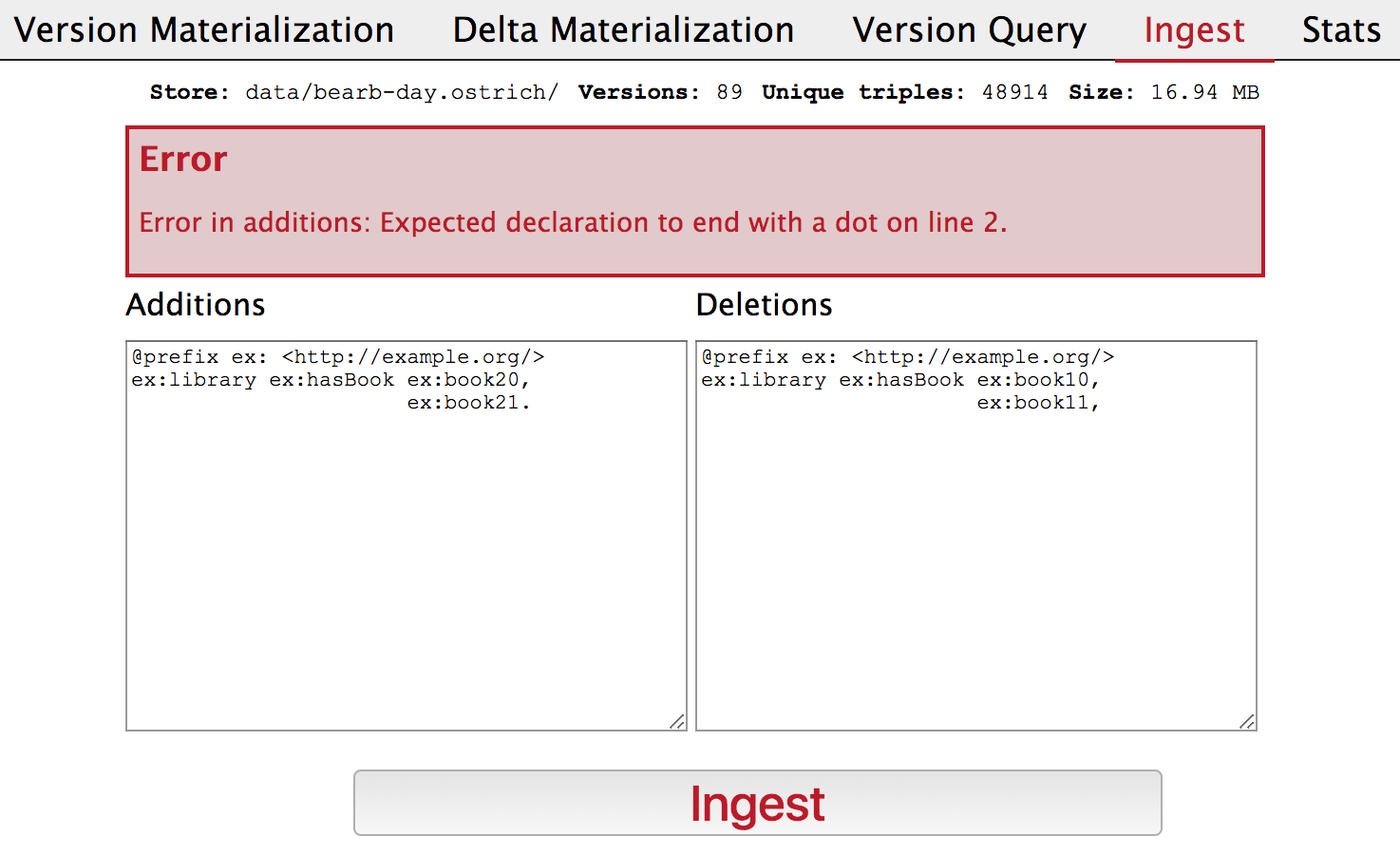This screenshot has height=855, width=1400.
Task: Focus the Deletions text area
Action: click(976, 536)
